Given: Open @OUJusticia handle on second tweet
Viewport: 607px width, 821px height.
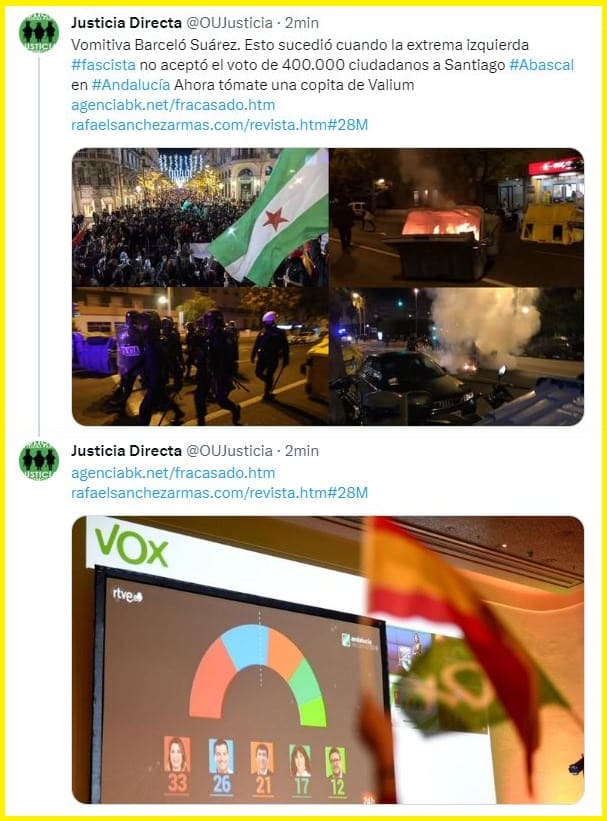Looking at the screenshot, I should (229, 451).
